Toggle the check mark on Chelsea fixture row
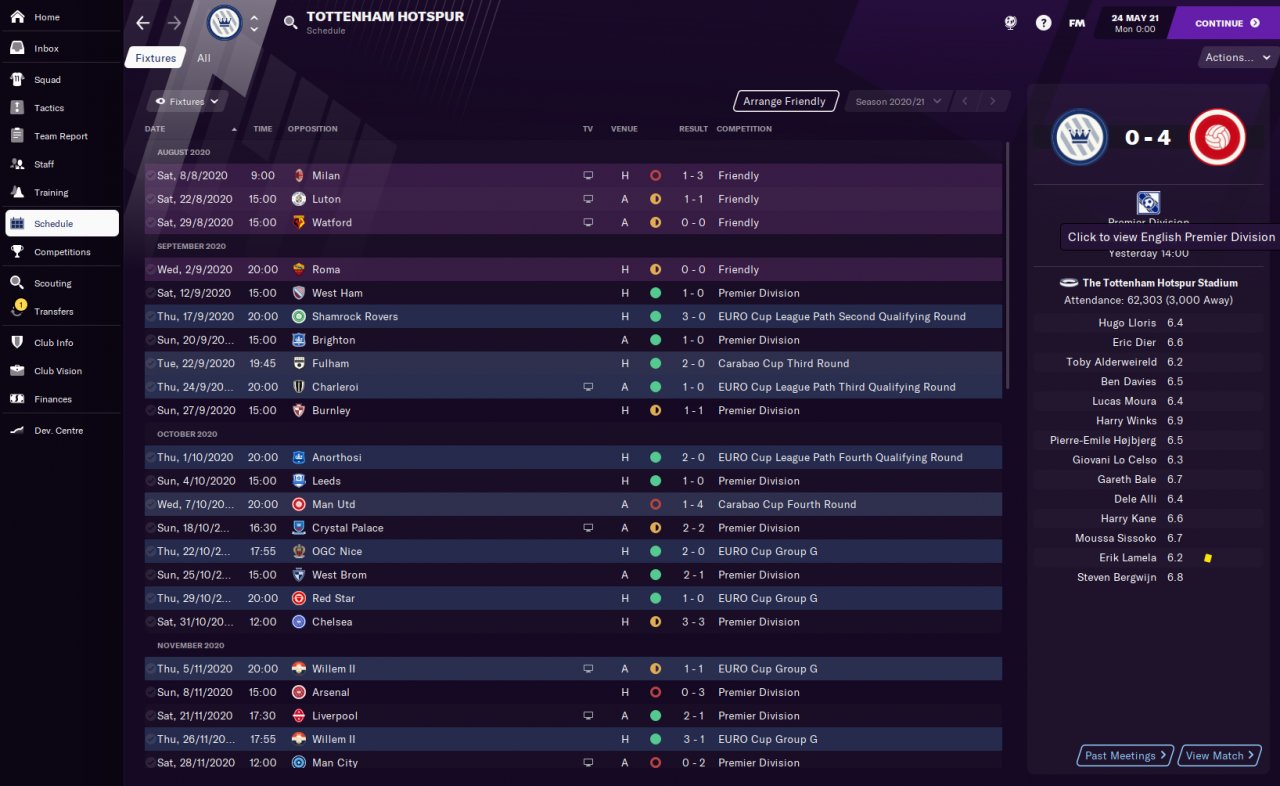The image size is (1280, 786). (151, 622)
